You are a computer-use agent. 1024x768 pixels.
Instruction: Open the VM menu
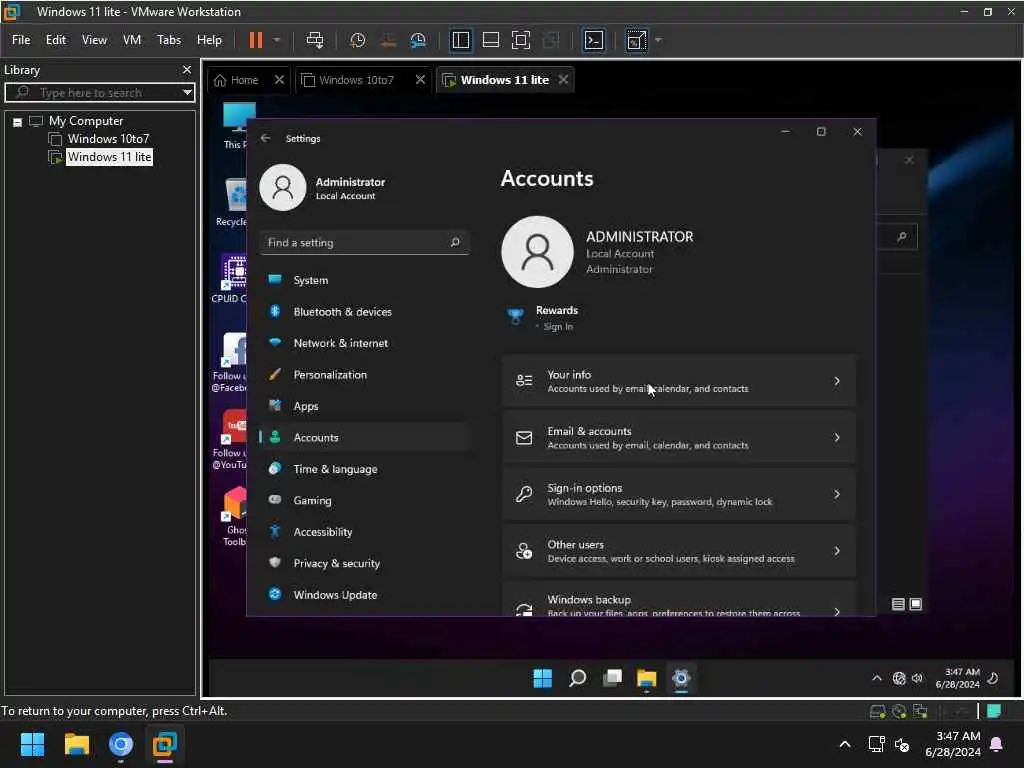pos(132,40)
